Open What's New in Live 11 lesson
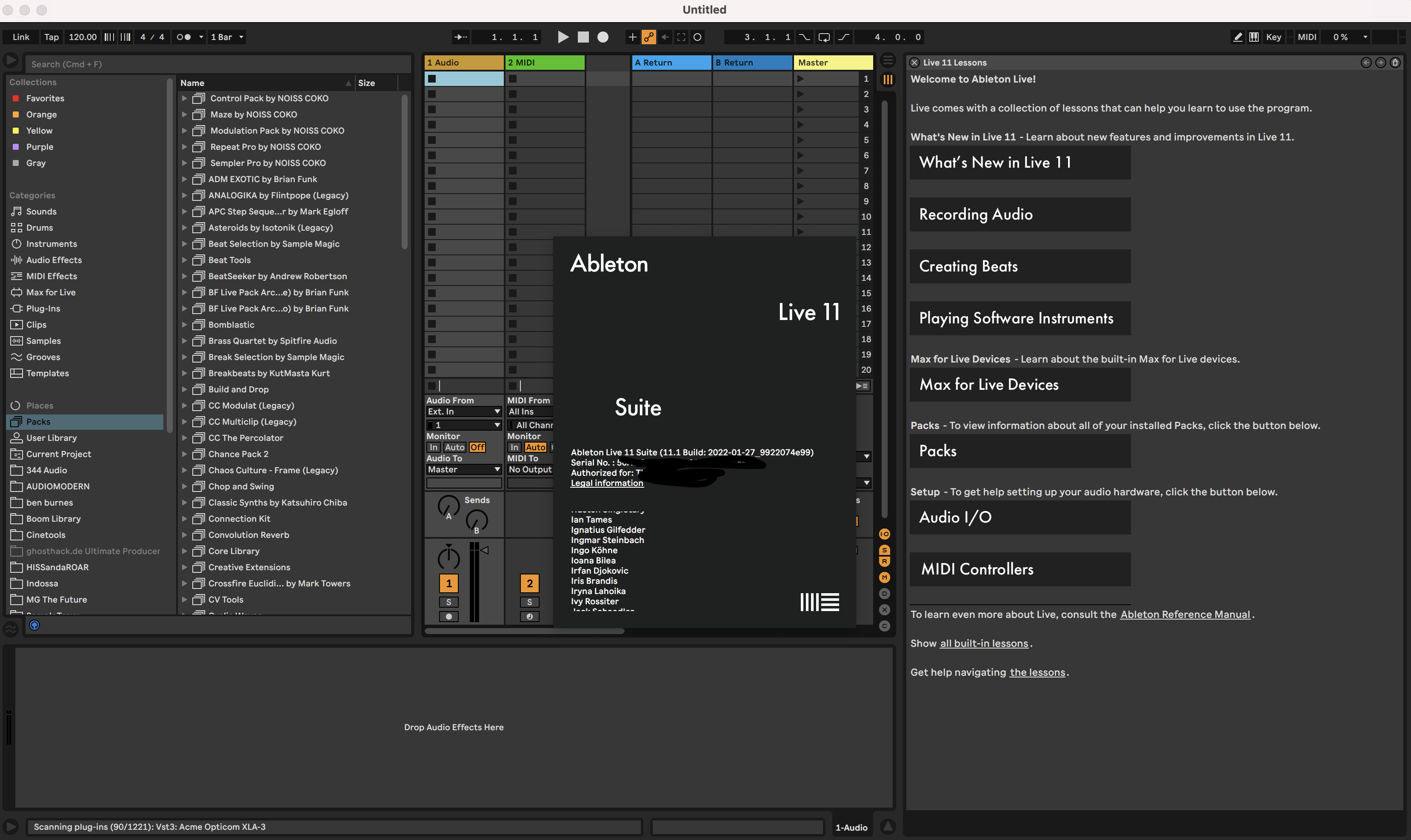Image resolution: width=1411 pixels, height=840 pixels. point(1020,163)
